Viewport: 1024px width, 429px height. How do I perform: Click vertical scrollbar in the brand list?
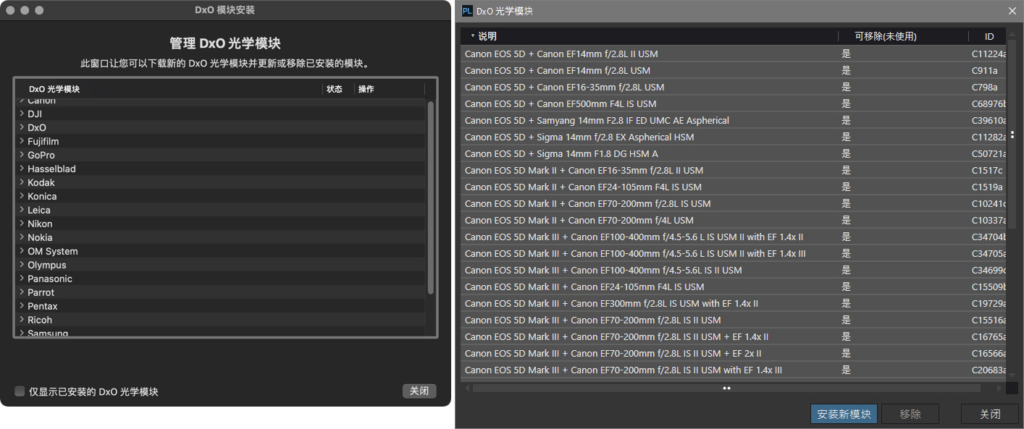[x=430, y=197]
